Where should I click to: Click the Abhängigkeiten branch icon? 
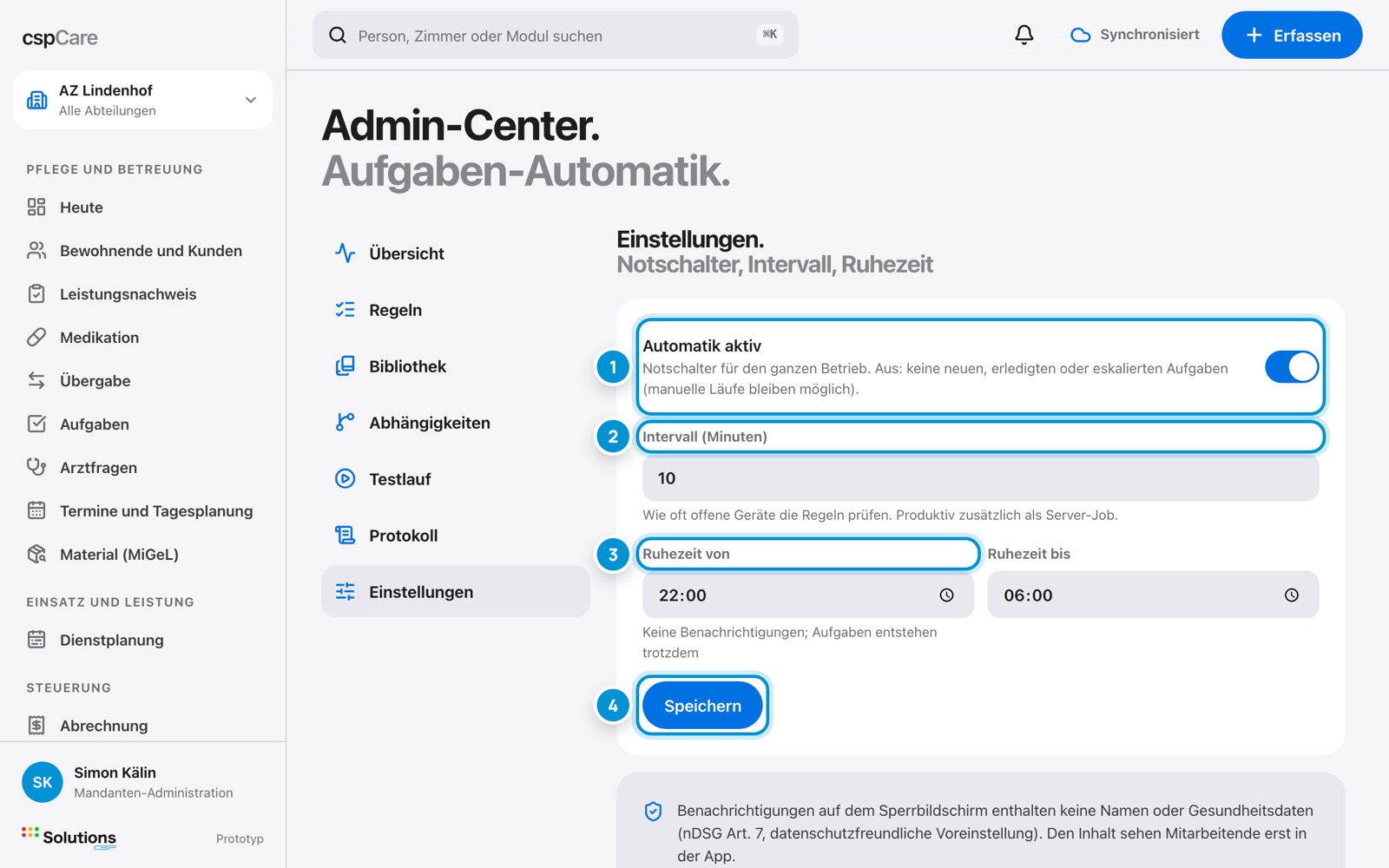(x=346, y=423)
